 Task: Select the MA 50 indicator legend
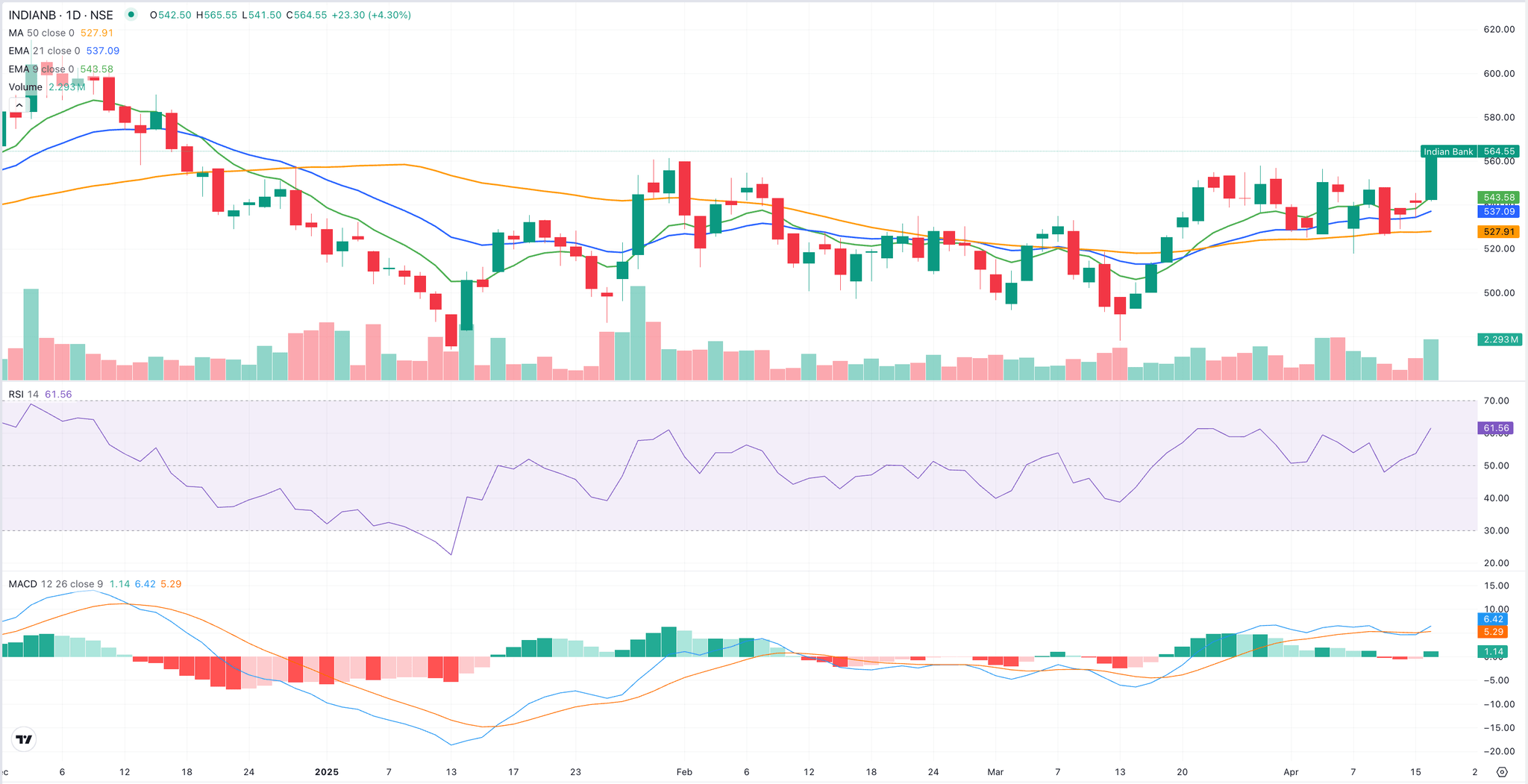tap(42, 33)
